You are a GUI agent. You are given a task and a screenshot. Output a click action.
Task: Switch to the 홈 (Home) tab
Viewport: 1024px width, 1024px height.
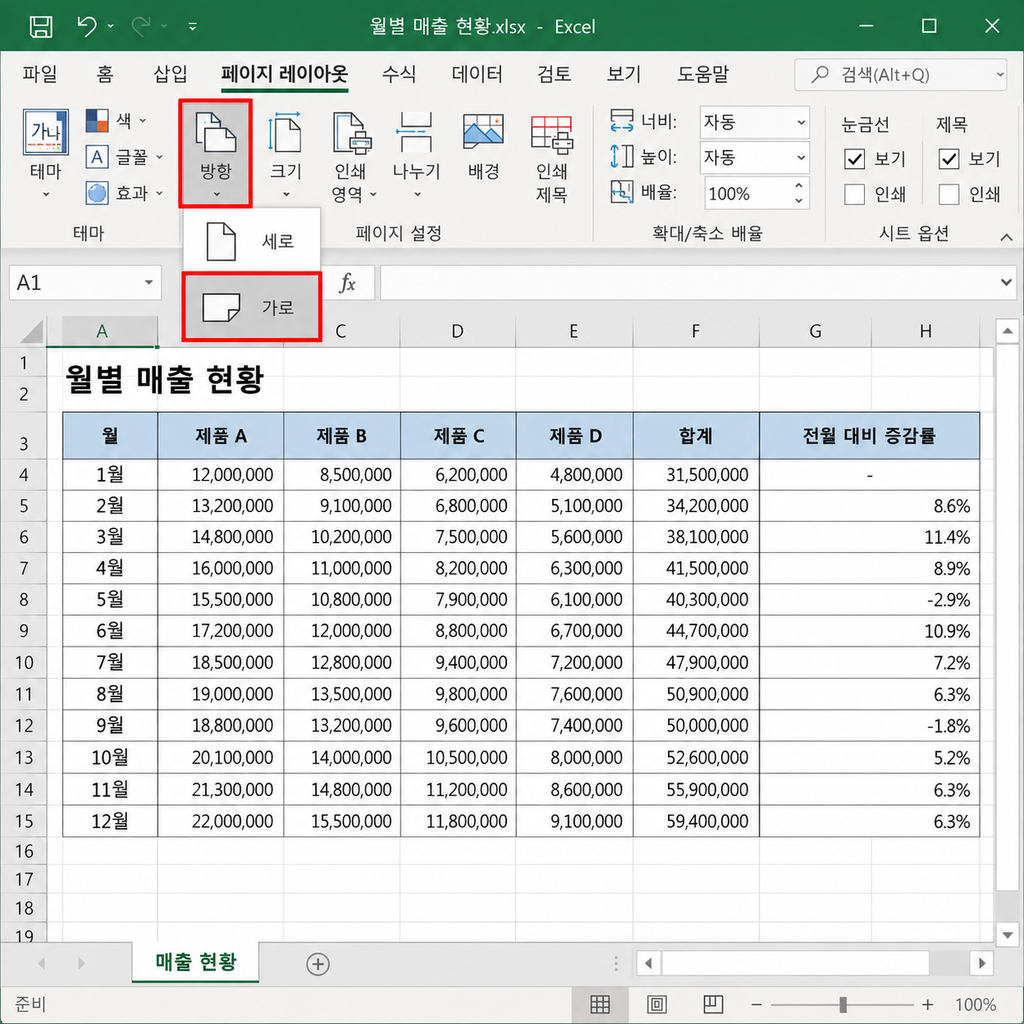click(x=104, y=74)
